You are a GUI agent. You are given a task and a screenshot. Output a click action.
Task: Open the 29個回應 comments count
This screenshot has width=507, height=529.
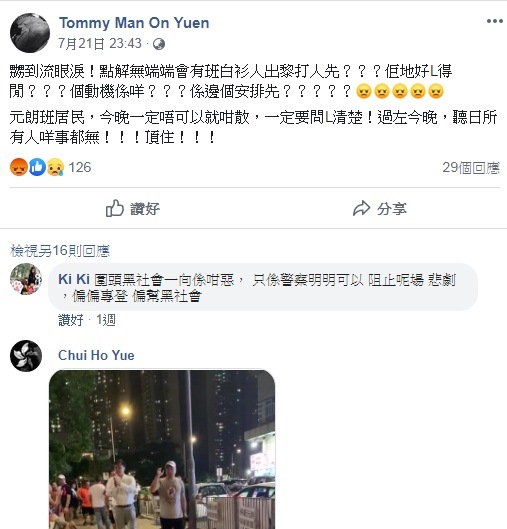[x=471, y=168]
